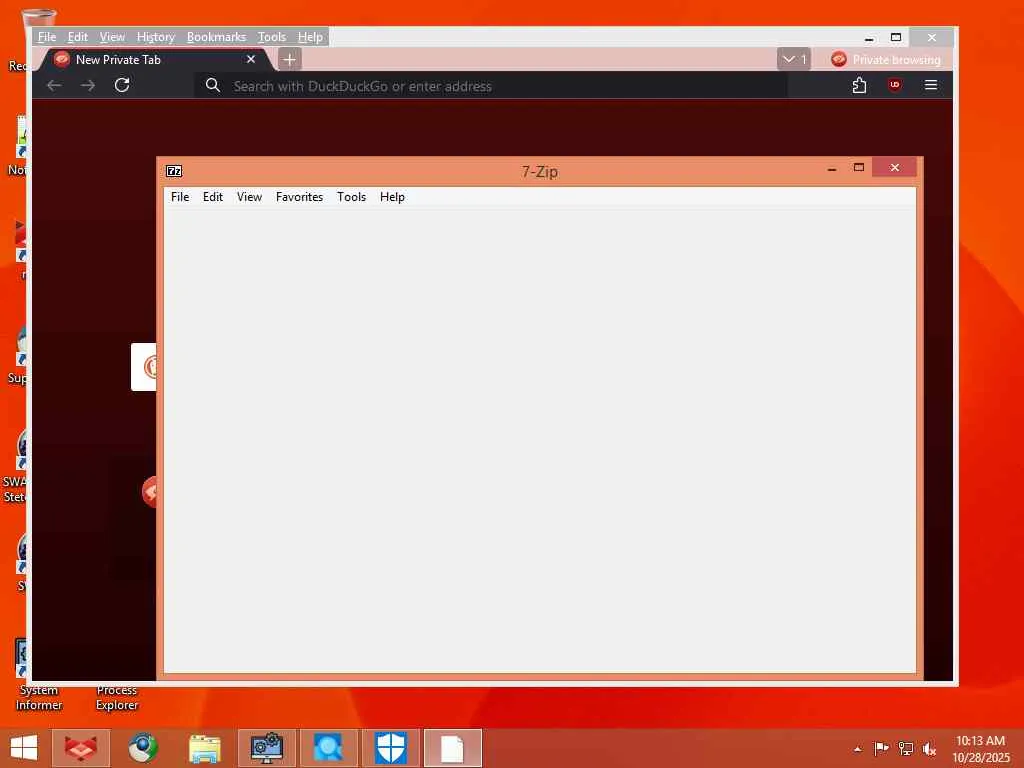Open the 7-Zip View menu
The height and width of the screenshot is (768, 1024).
point(249,197)
